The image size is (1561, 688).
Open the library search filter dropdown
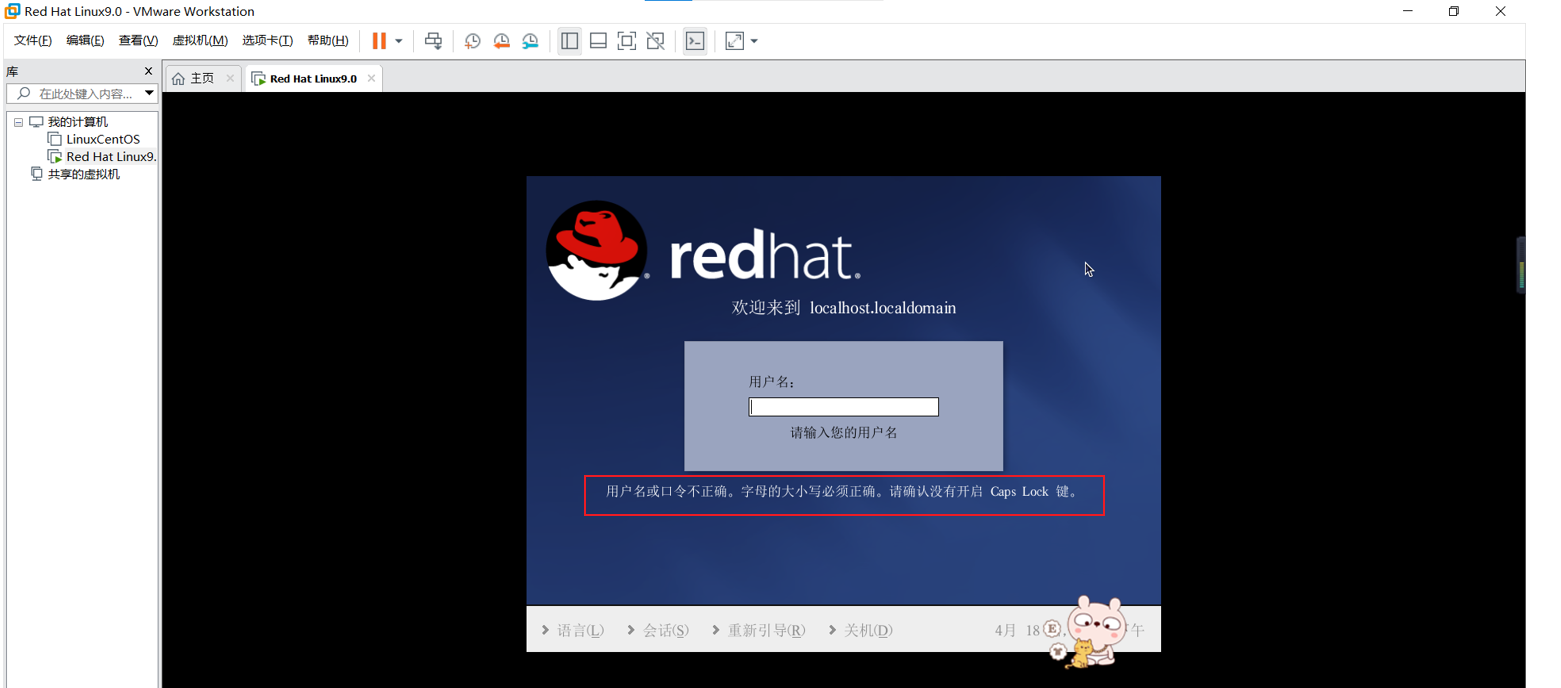pos(148,93)
